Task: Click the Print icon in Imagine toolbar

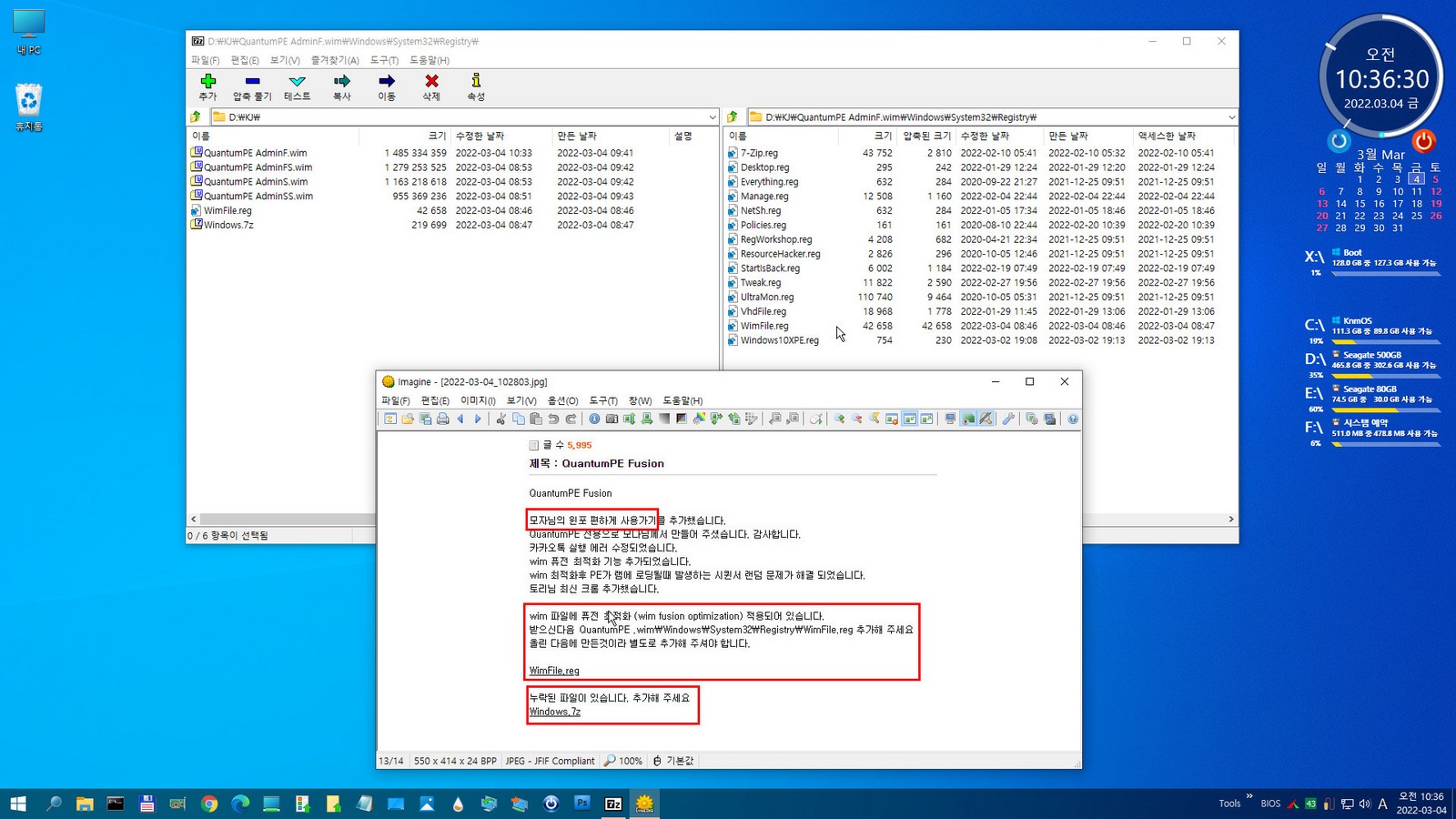Action: 443,419
